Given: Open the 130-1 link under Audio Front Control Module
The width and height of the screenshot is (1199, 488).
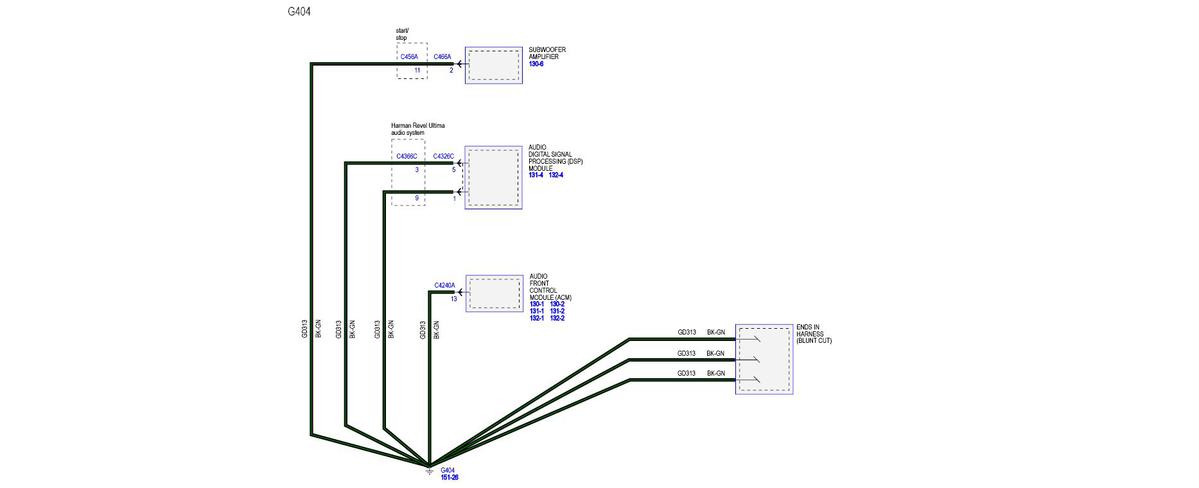Looking at the screenshot, I should pyautogui.click(x=537, y=304).
